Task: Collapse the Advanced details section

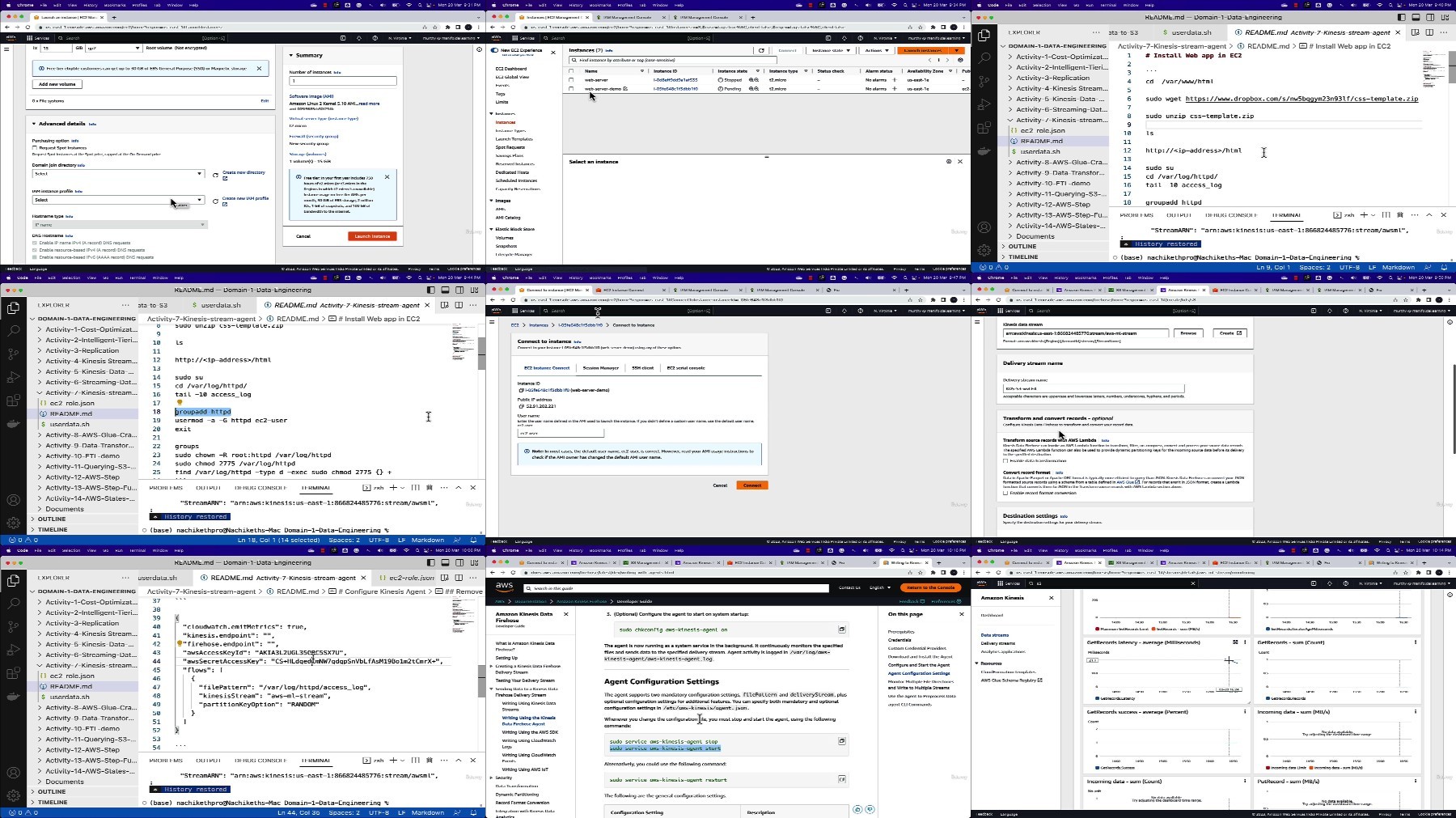Action: coord(34,124)
